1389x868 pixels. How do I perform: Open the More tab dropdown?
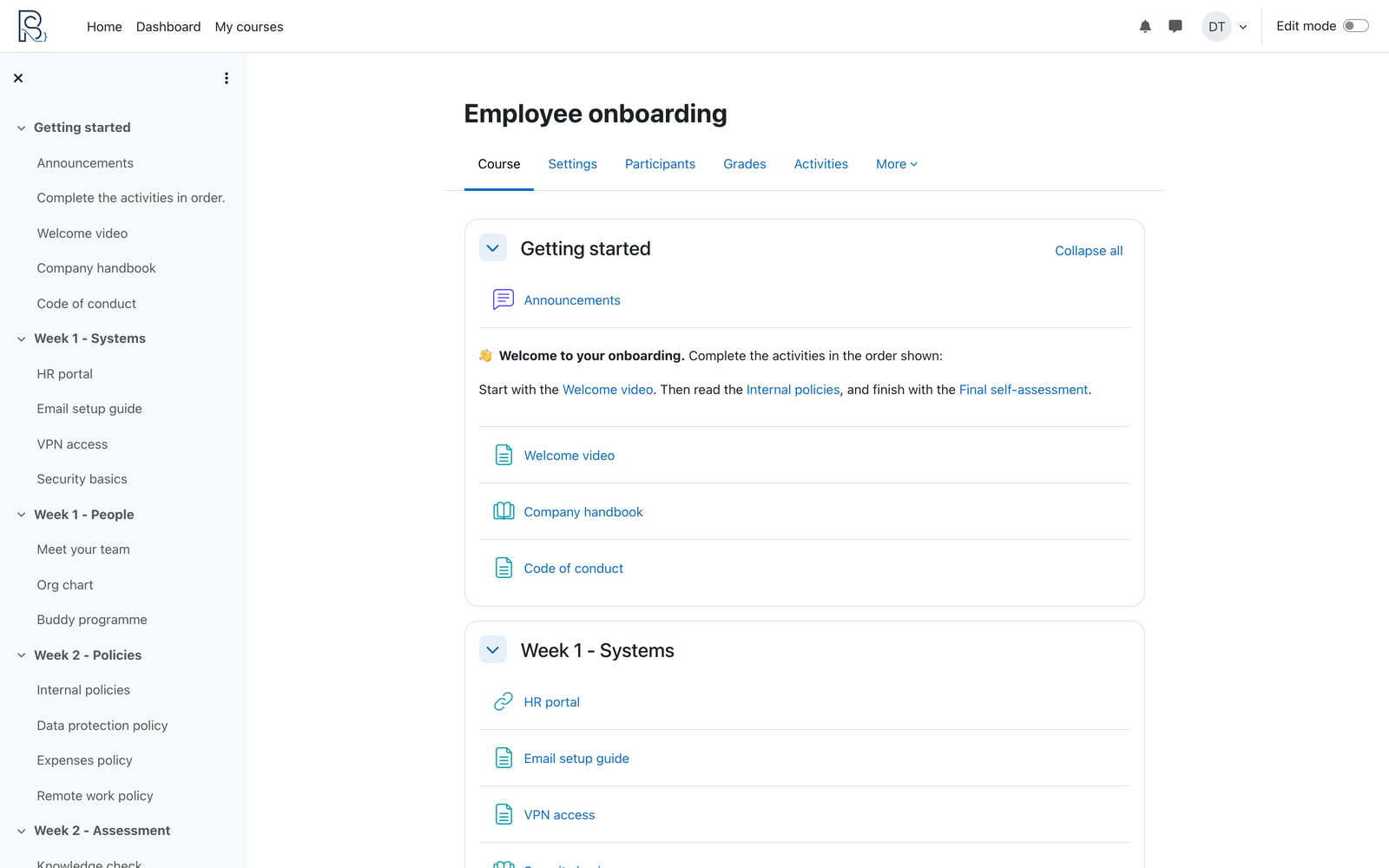897,164
